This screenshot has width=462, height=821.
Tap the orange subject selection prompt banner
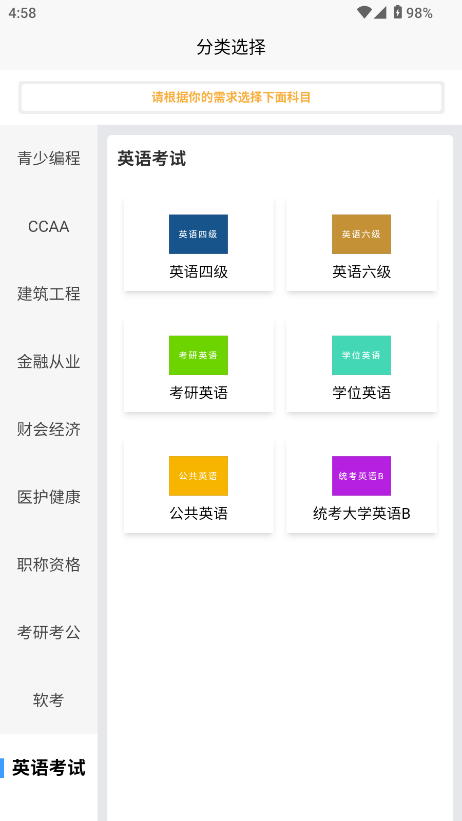click(x=231, y=97)
